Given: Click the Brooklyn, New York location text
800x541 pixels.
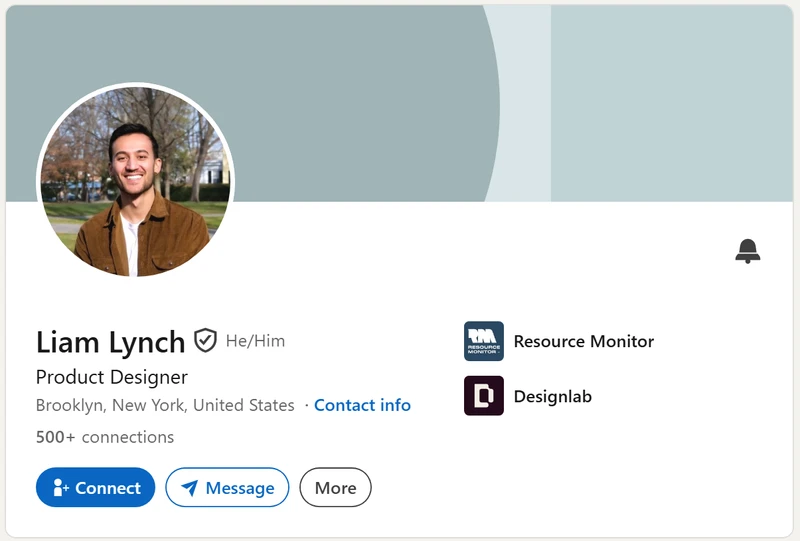Looking at the screenshot, I should tap(165, 405).
